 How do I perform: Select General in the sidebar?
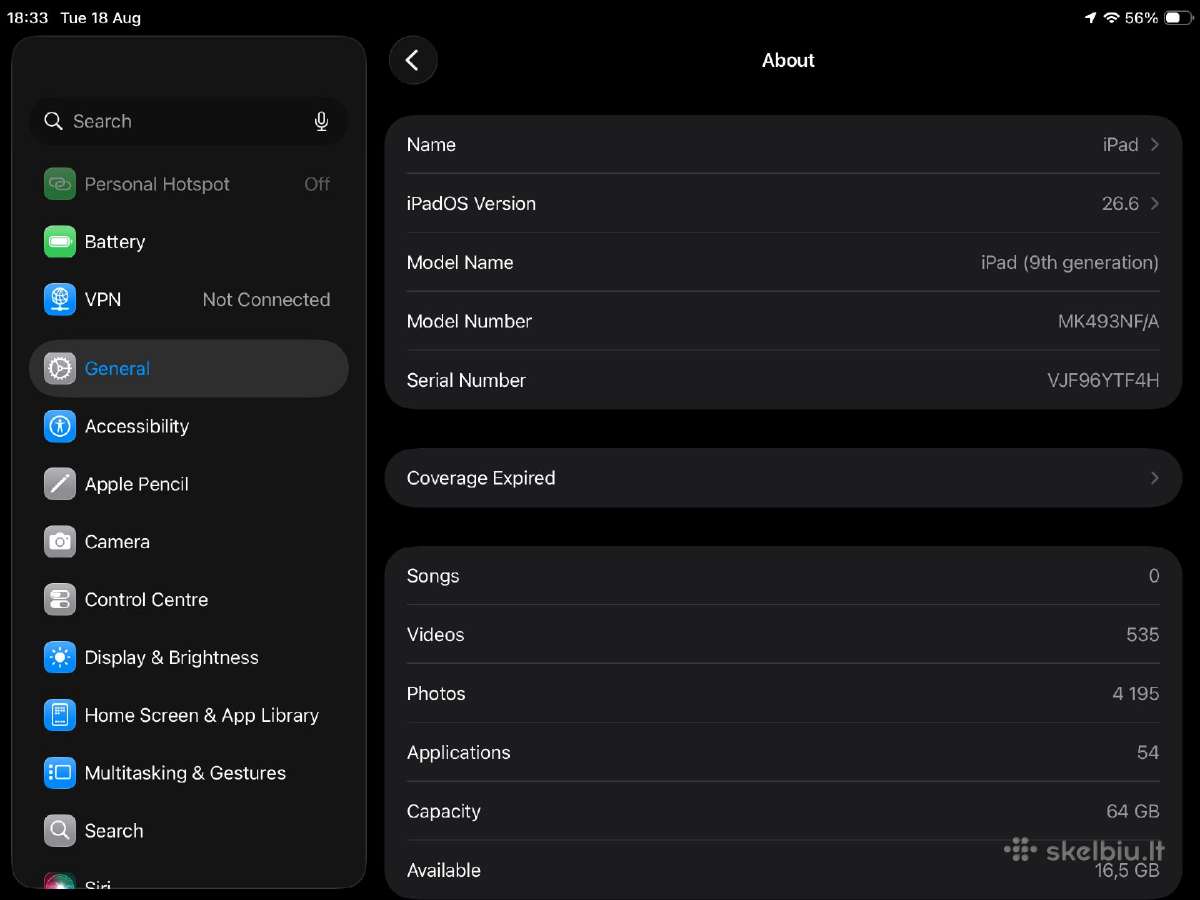(x=189, y=368)
